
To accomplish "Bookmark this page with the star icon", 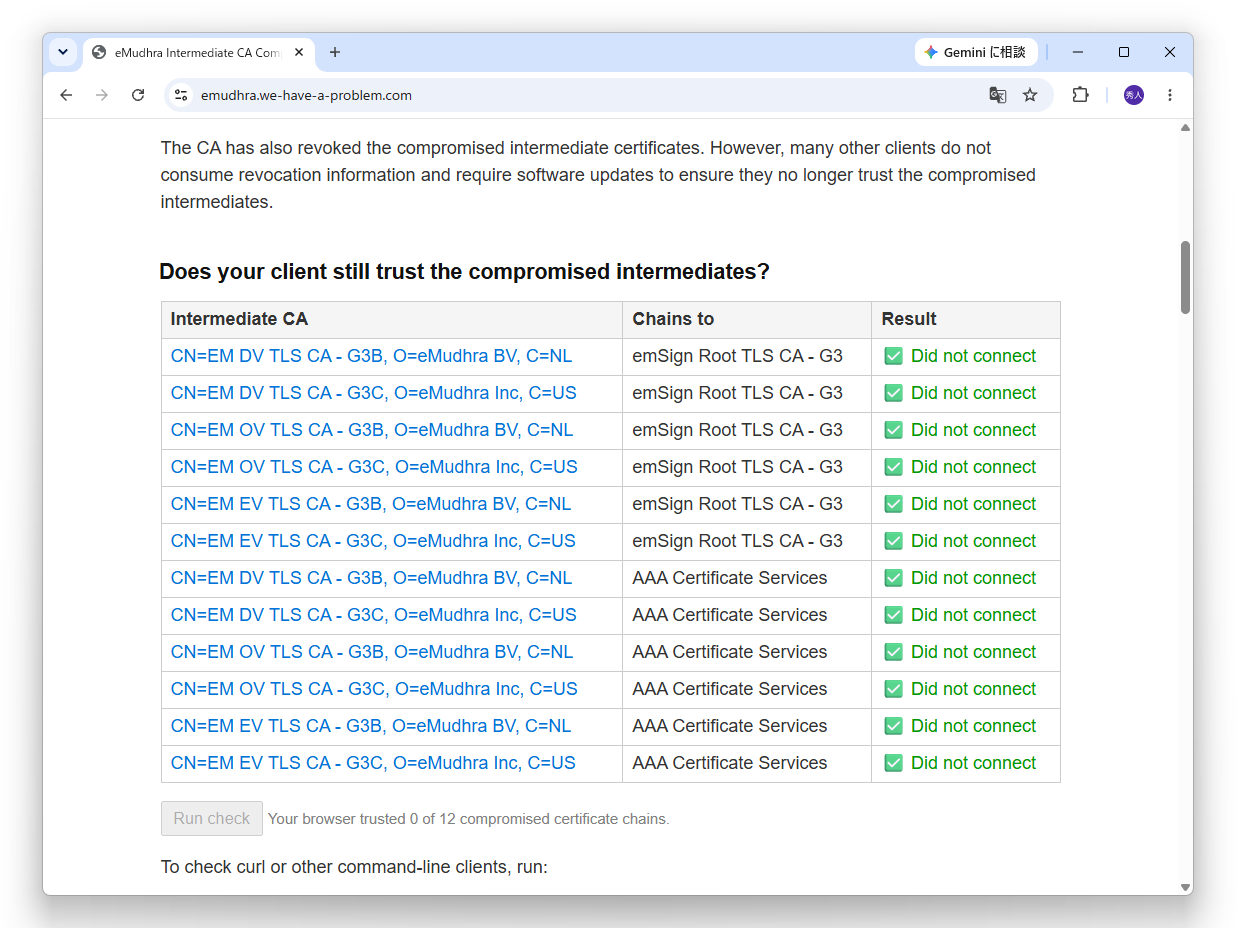I will tap(1030, 95).
